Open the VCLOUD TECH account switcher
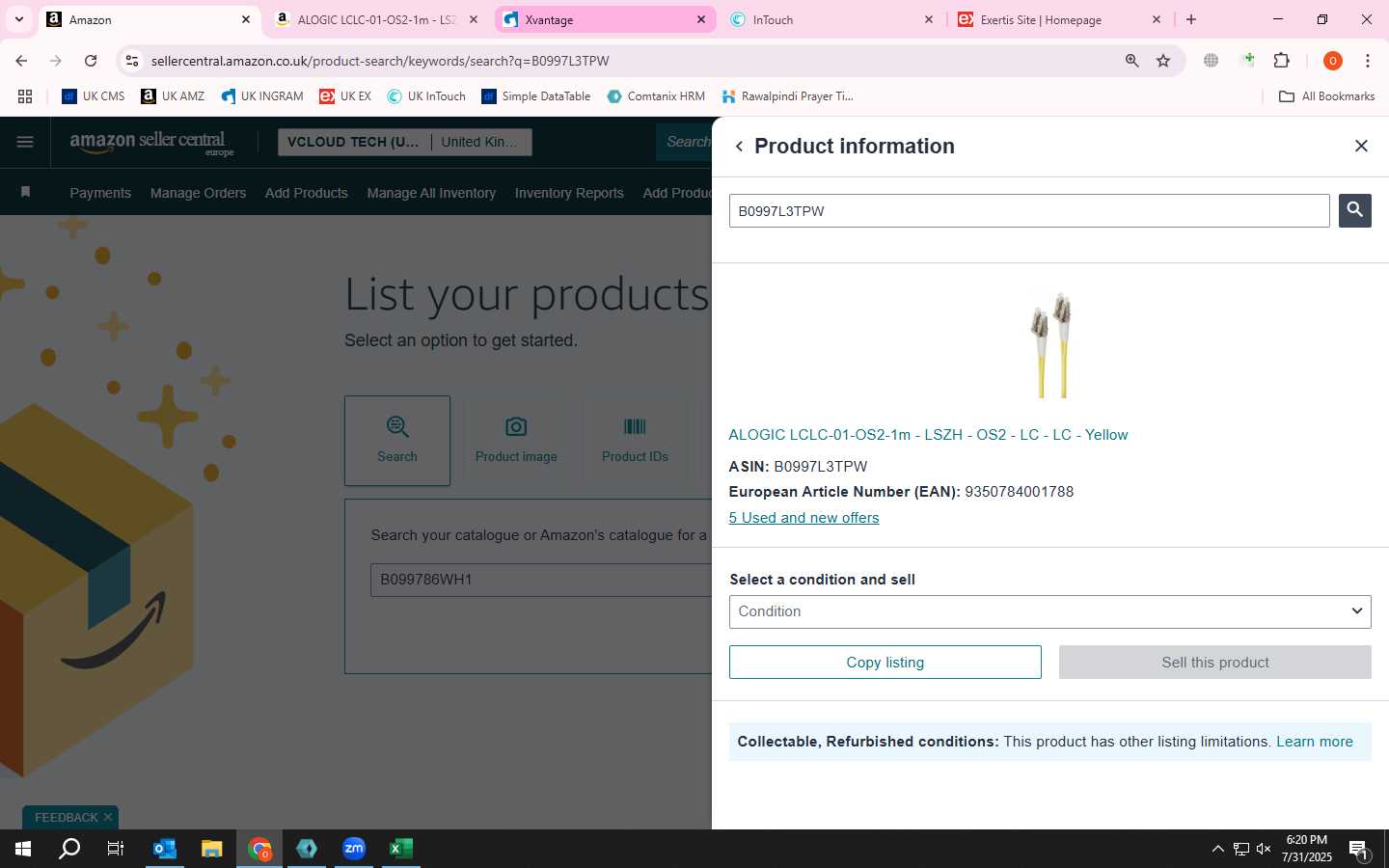 [405, 142]
